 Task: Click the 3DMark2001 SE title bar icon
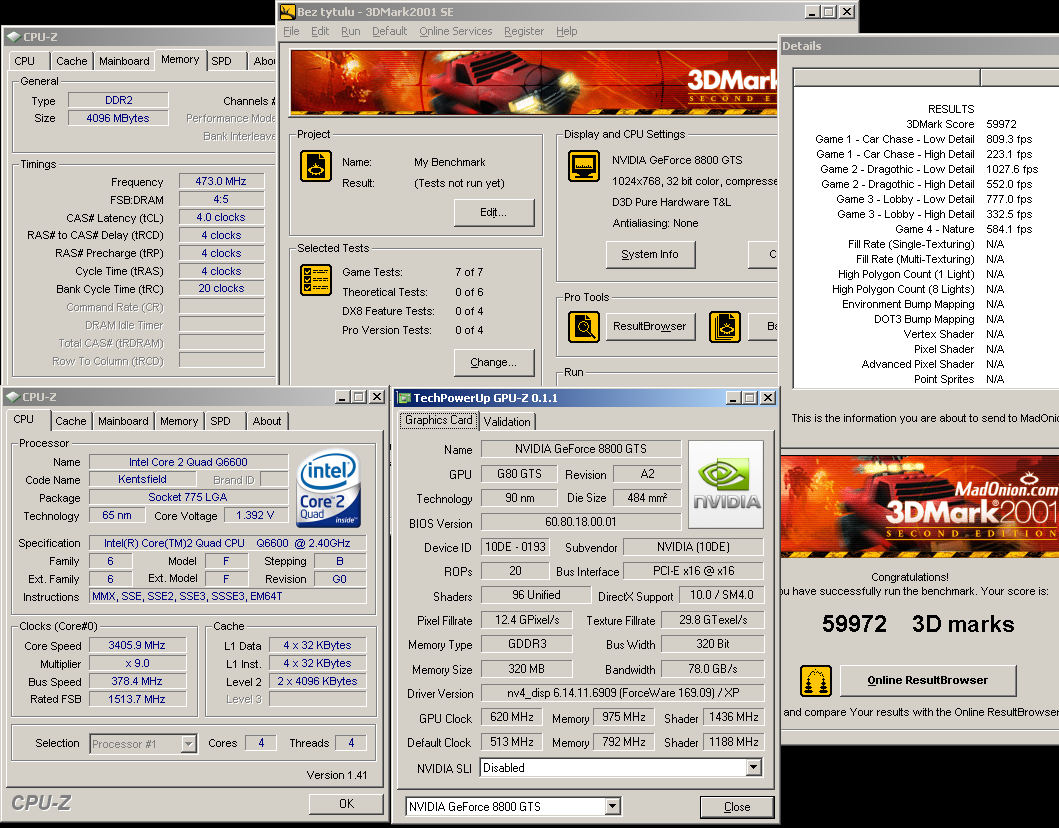(x=288, y=11)
